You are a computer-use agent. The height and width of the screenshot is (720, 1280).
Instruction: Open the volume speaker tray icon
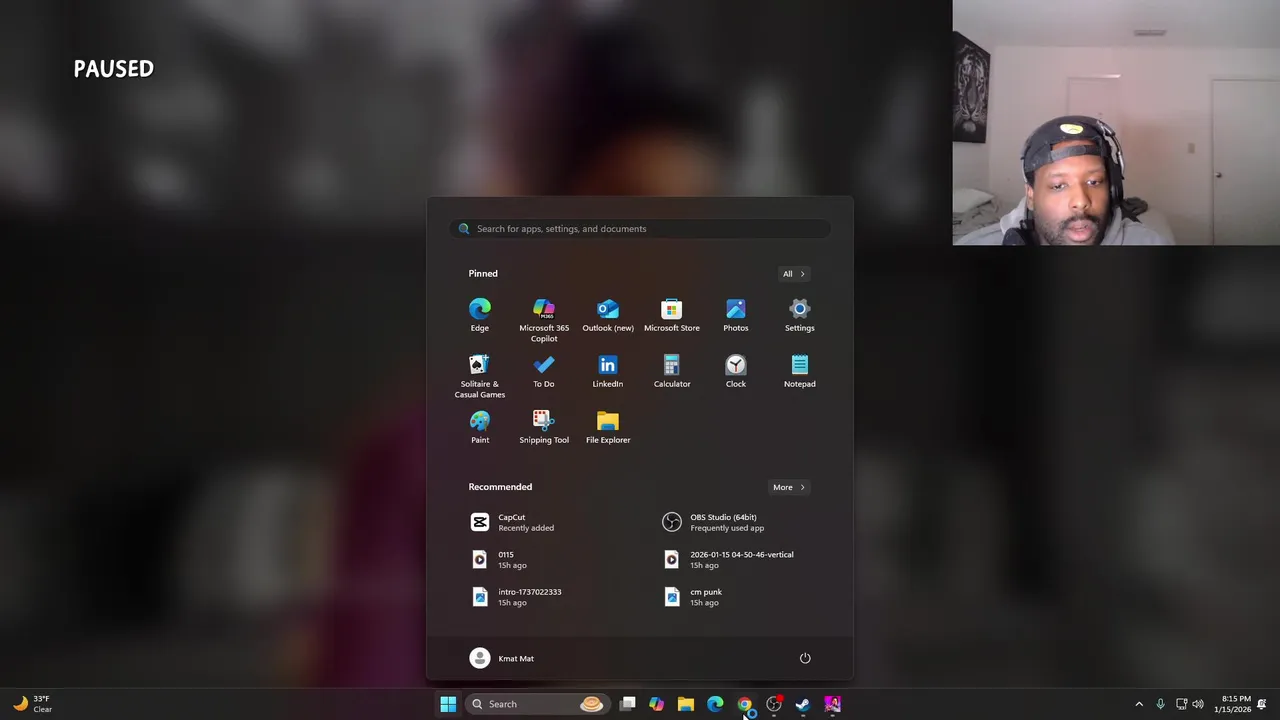1198,704
